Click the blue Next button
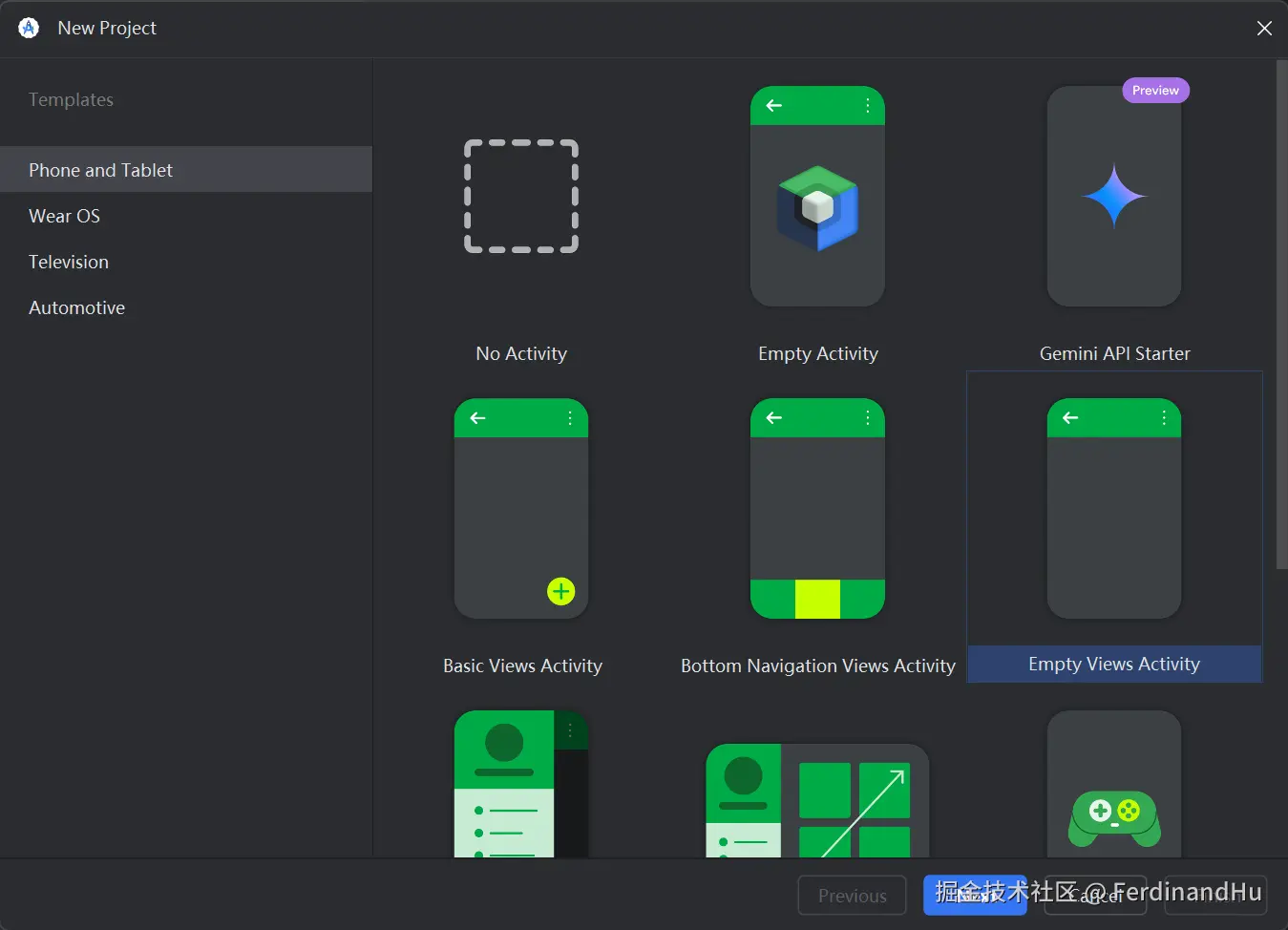This screenshot has height=930, width=1288. pos(975,896)
